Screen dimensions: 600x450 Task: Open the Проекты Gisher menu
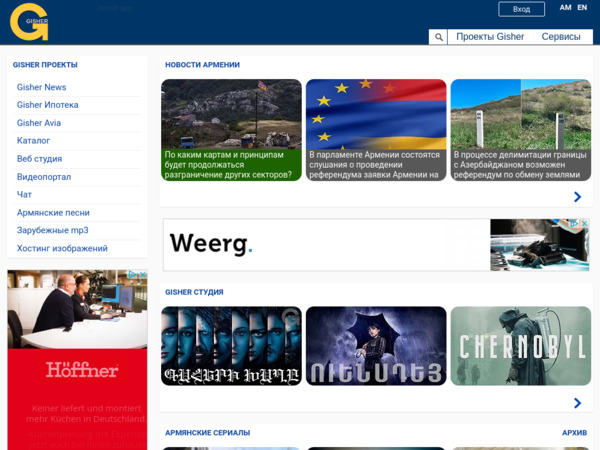coord(490,37)
